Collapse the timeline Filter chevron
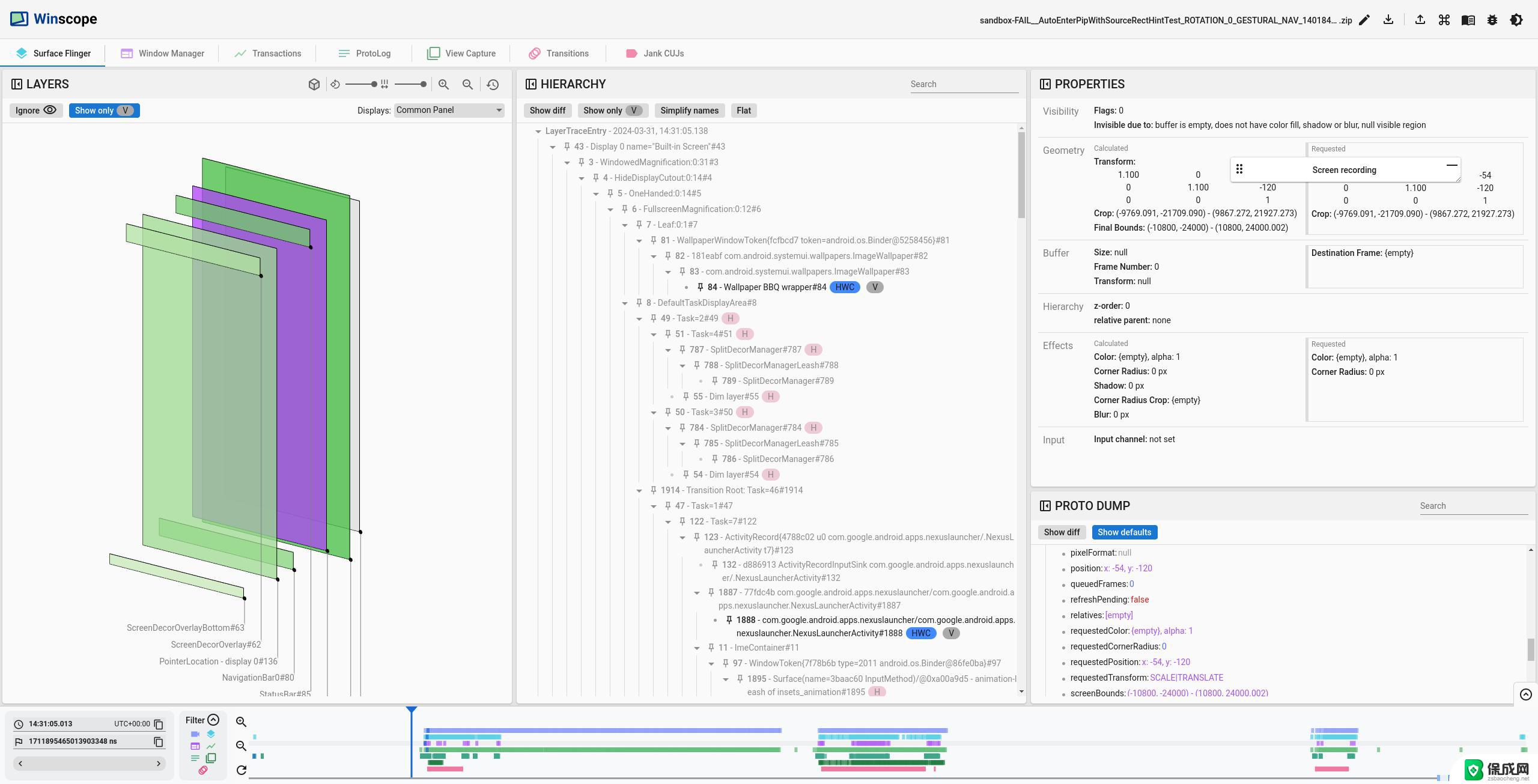The height and width of the screenshot is (784, 1538). 213,720
